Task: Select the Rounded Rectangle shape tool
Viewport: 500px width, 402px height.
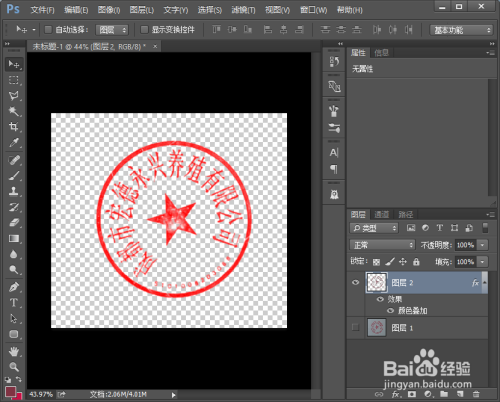Action: pos(14,334)
